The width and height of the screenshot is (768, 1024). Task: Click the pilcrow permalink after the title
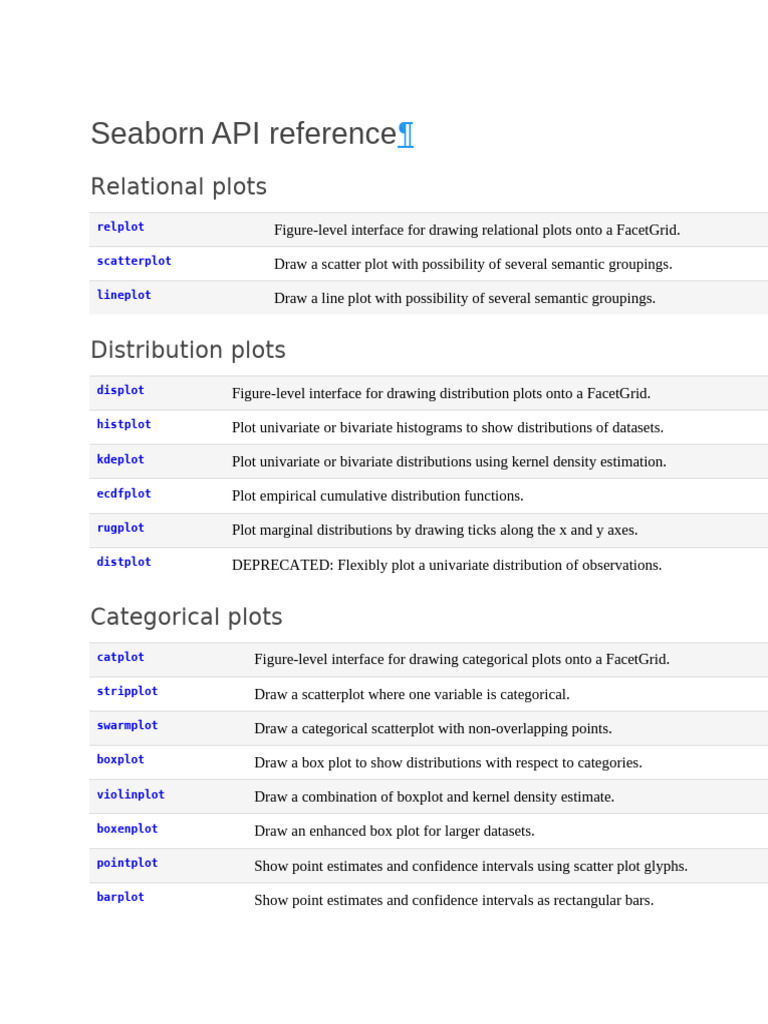(405, 134)
